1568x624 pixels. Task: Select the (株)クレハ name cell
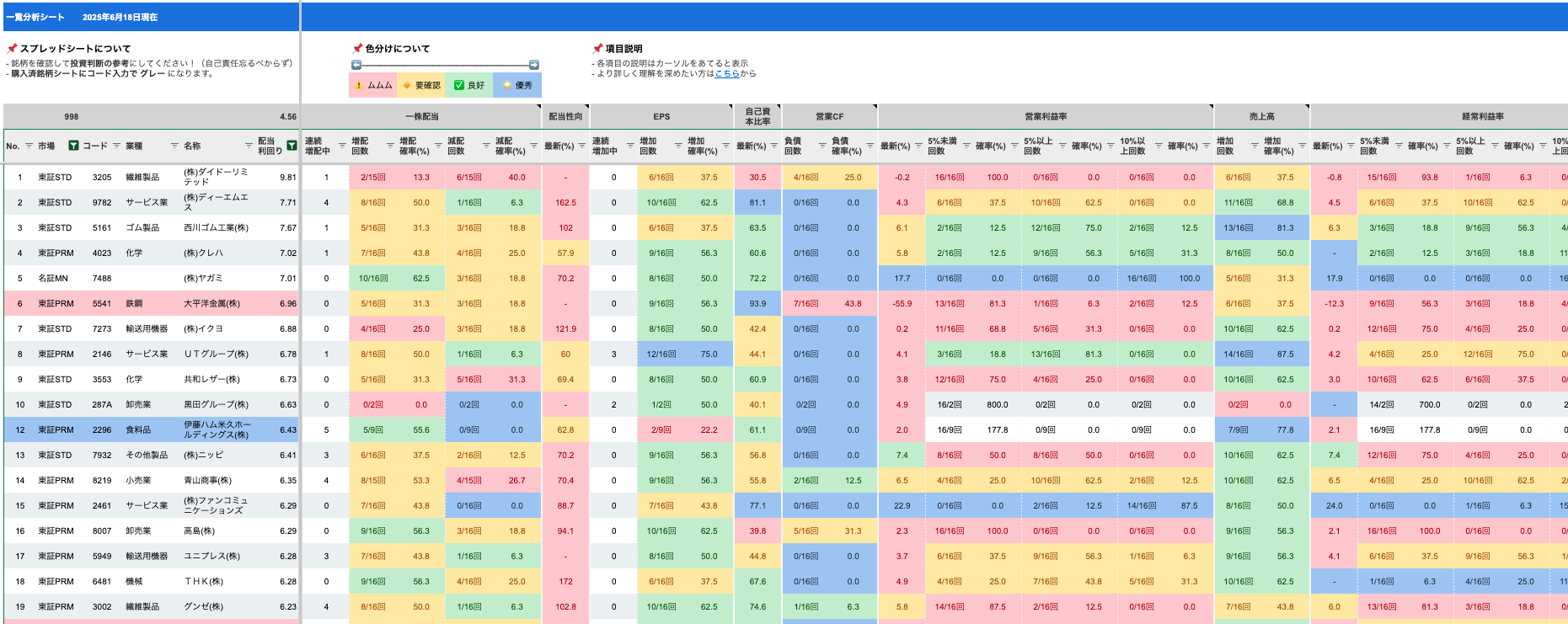coord(217,253)
